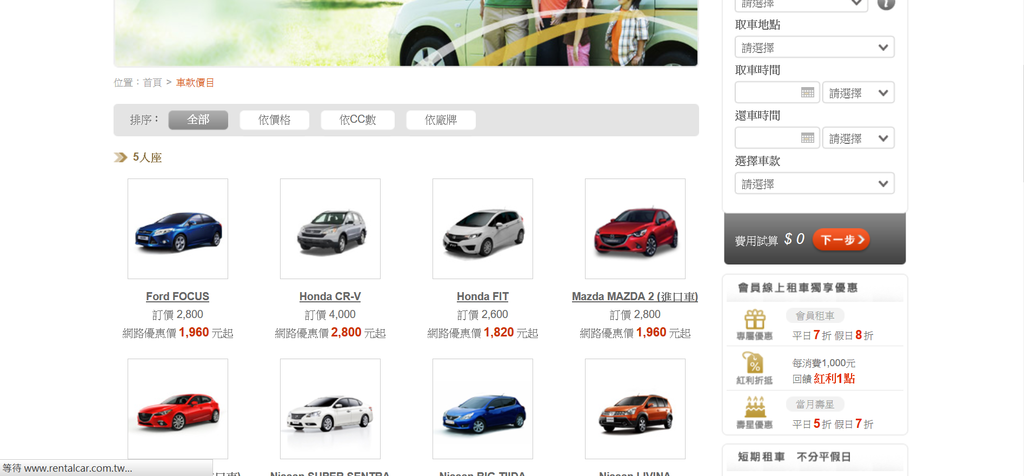
Task: Click the 短期租車 不分平假日 heading
Action: coord(794,457)
